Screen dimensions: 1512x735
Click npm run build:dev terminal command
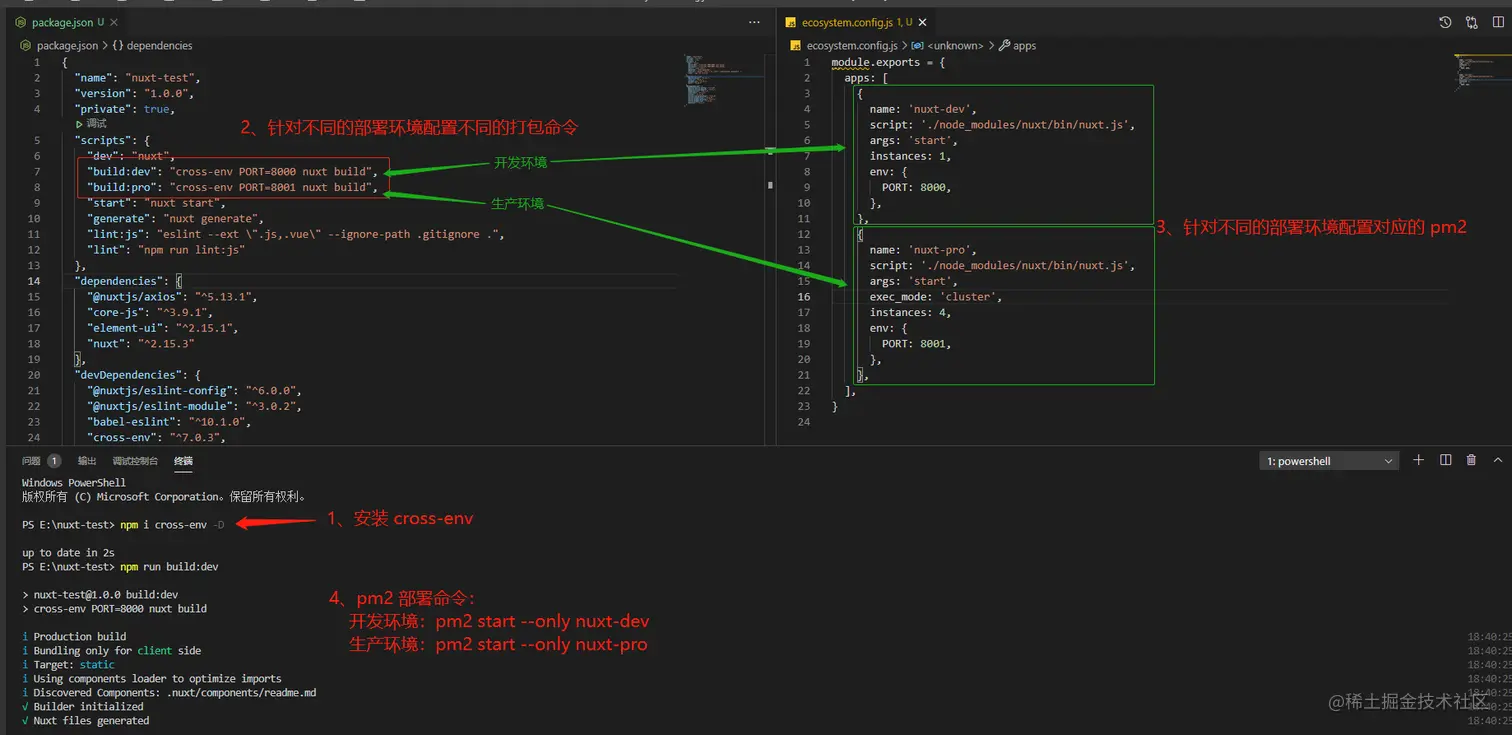[x=169, y=567]
